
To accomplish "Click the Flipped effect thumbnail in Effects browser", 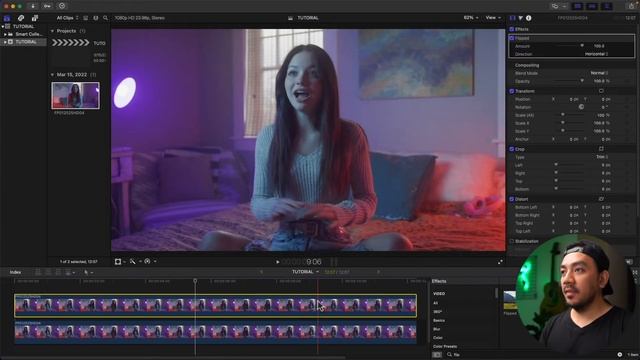I will tap(510, 300).
